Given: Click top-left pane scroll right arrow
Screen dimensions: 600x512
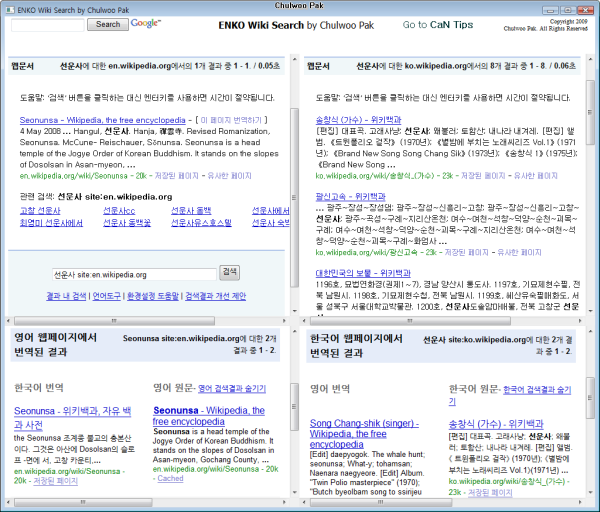Looking at the screenshot, I should (x=284, y=321).
